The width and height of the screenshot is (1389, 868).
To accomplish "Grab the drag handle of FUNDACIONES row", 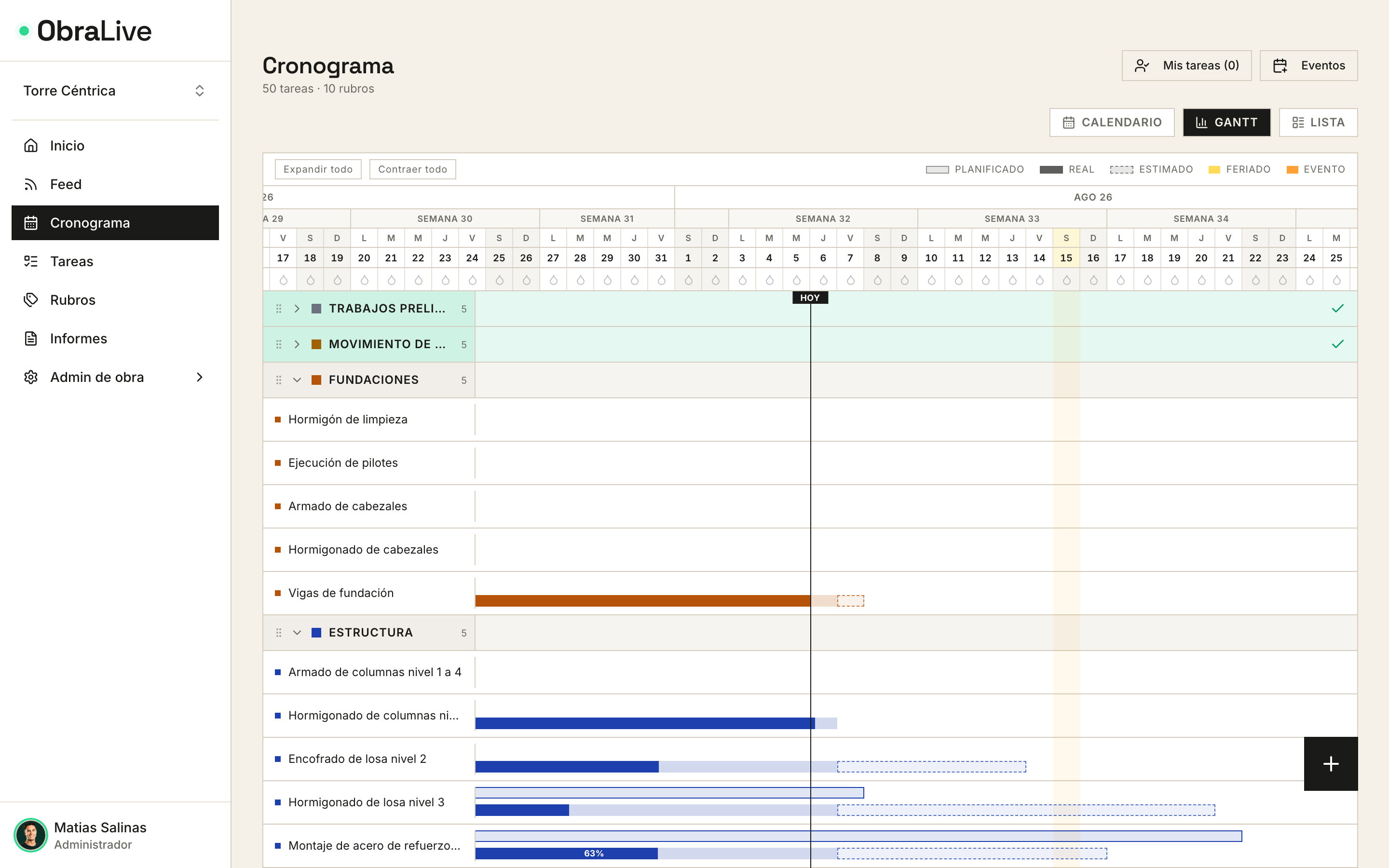I will click(278, 380).
